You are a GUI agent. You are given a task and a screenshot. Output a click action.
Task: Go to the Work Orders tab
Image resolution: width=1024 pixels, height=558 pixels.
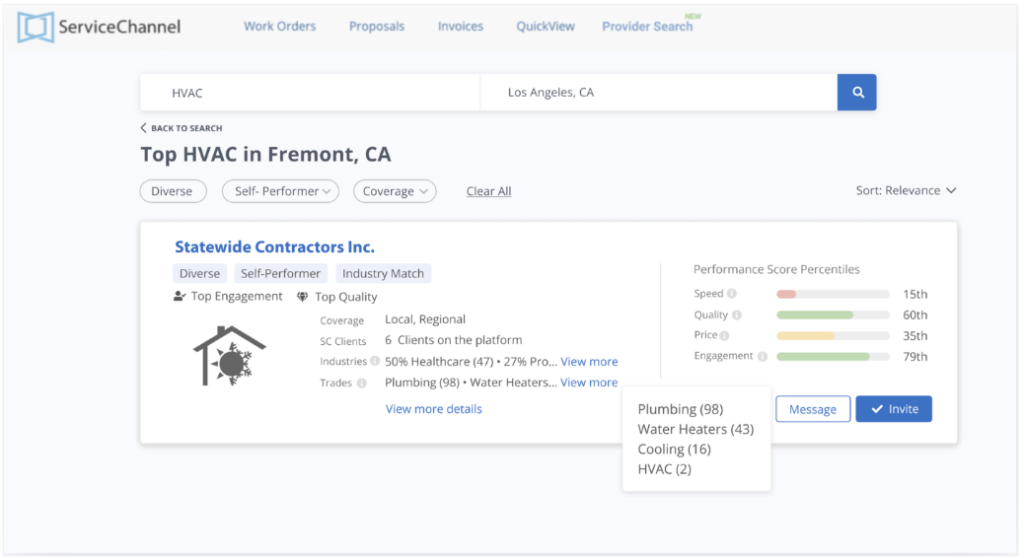(x=280, y=27)
